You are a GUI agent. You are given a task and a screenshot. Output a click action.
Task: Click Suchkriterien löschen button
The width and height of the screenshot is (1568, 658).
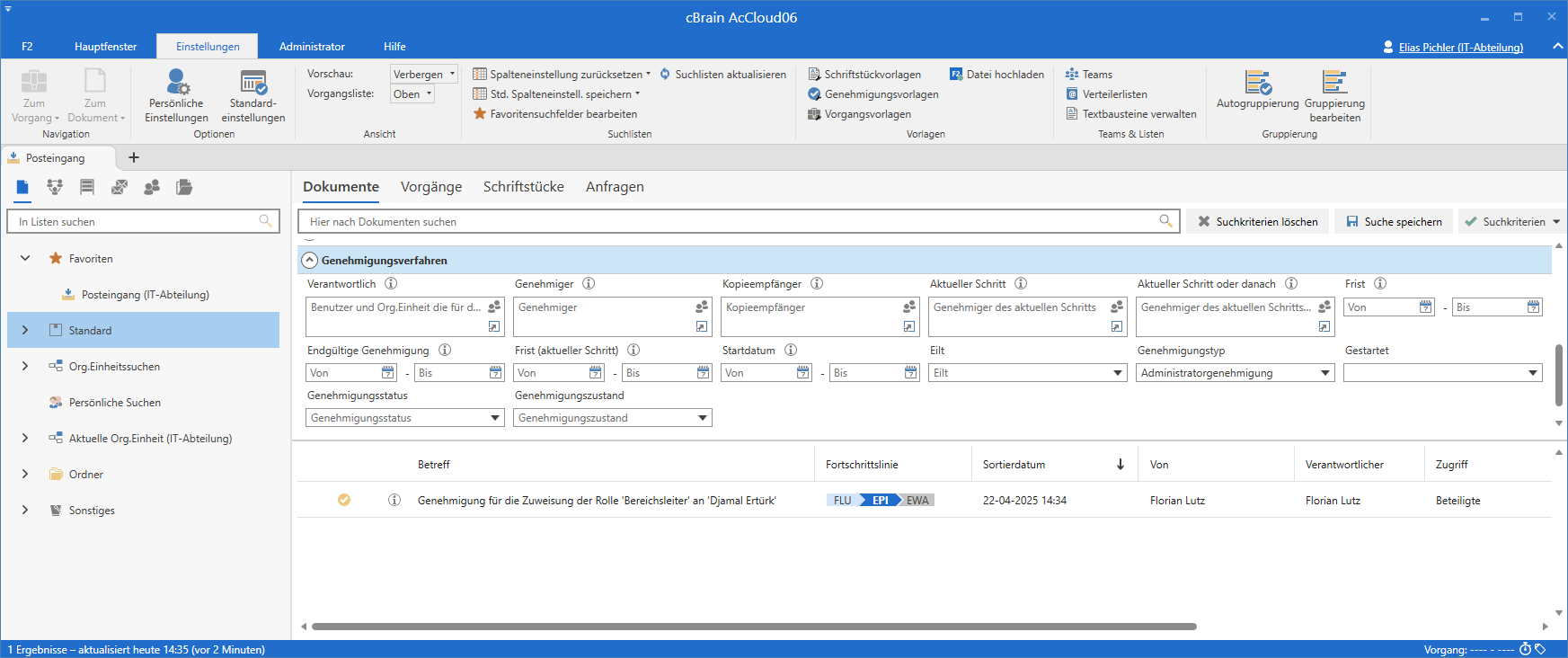1257,222
